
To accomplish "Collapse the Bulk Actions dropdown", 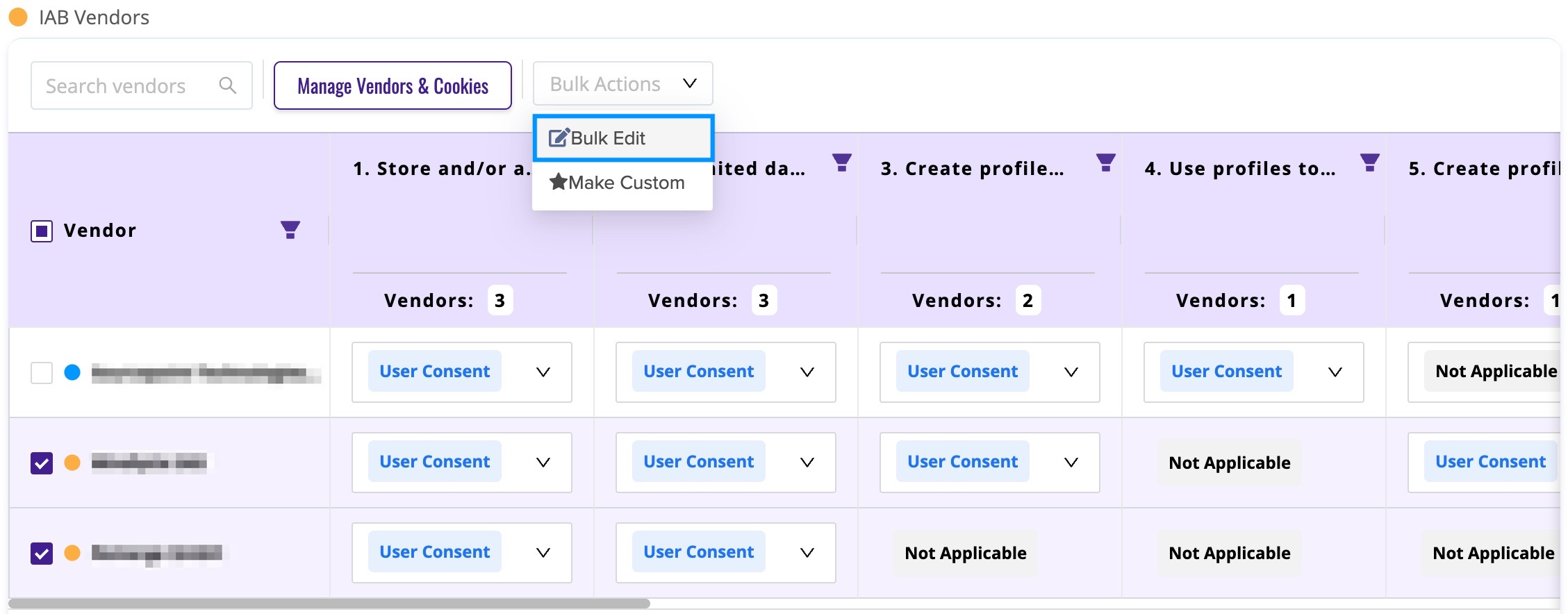I will tap(622, 83).
